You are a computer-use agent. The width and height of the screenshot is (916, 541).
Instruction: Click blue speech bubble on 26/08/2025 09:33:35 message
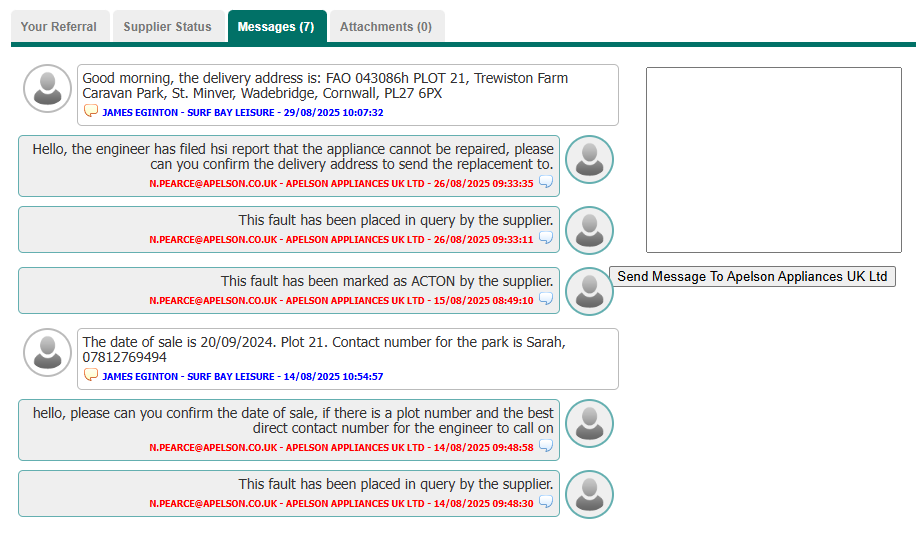[x=546, y=182]
